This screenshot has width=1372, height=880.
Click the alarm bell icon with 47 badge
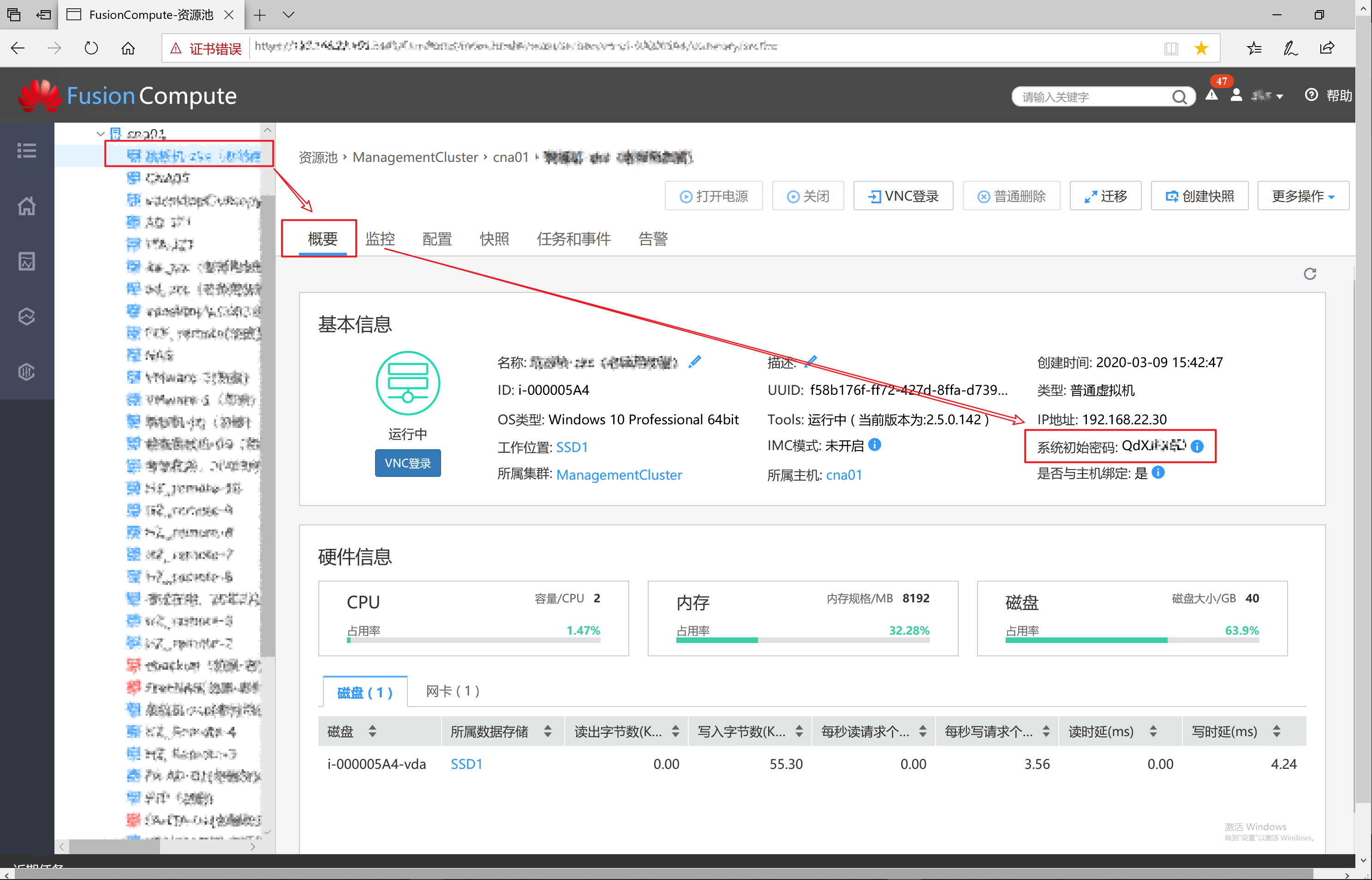pyautogui.click(x=1211, y=95)
